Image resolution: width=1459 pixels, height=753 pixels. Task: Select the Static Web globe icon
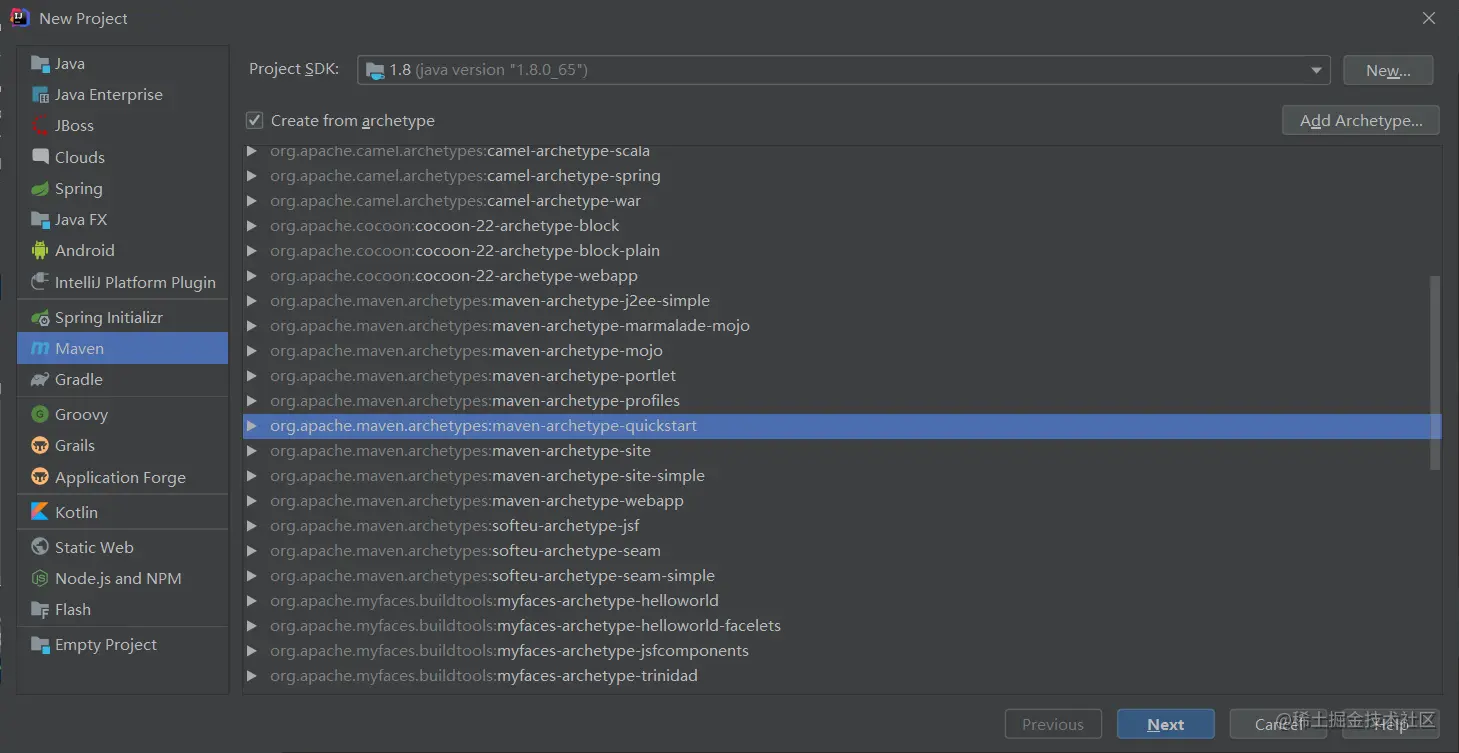pyautogui.click(x=40, y=546)
